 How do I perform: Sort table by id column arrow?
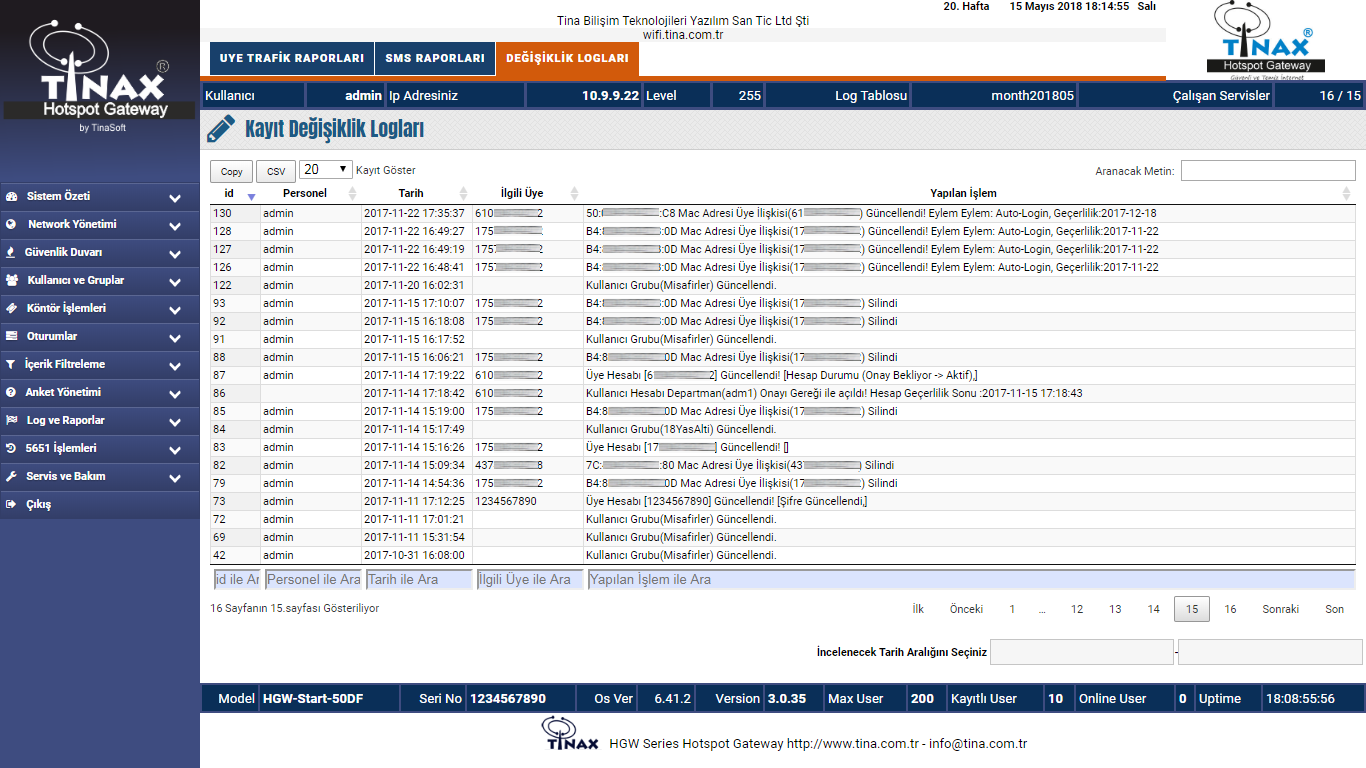(x=251, y=195)
